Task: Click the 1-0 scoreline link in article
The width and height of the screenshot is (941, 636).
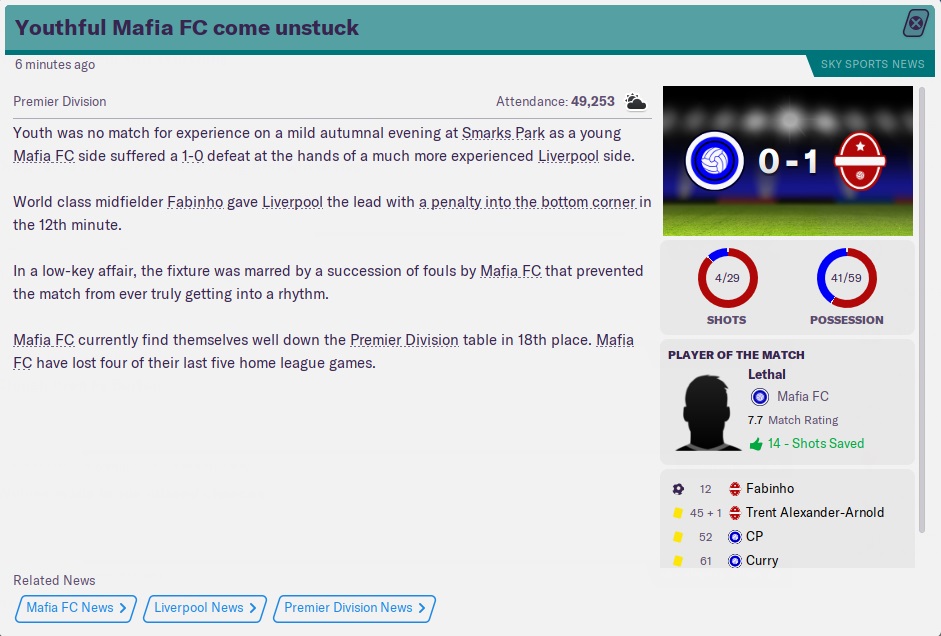Action: pyautogui.click(x=194, y=157)
